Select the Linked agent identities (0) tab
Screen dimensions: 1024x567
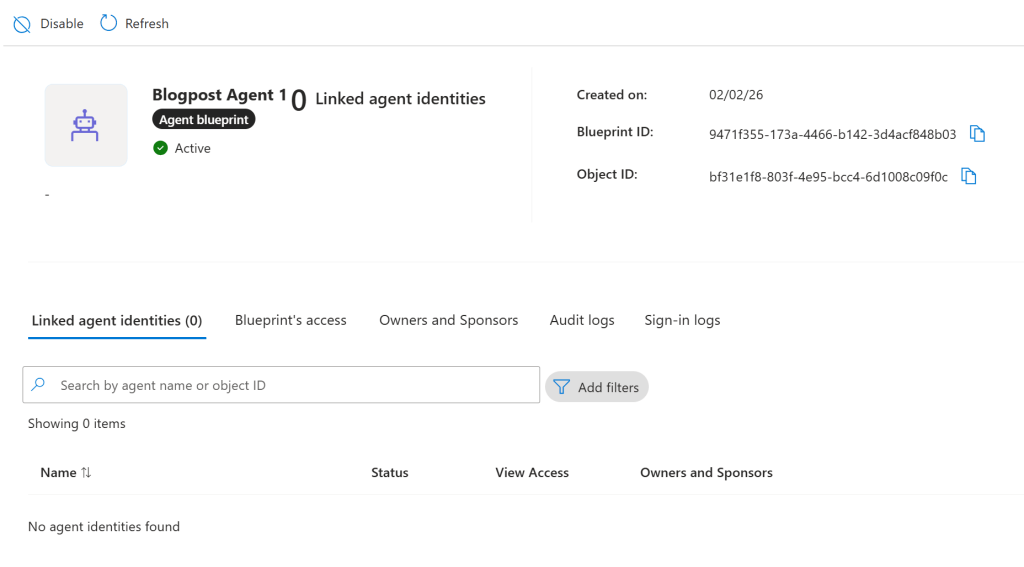click(x=117, y=321)
